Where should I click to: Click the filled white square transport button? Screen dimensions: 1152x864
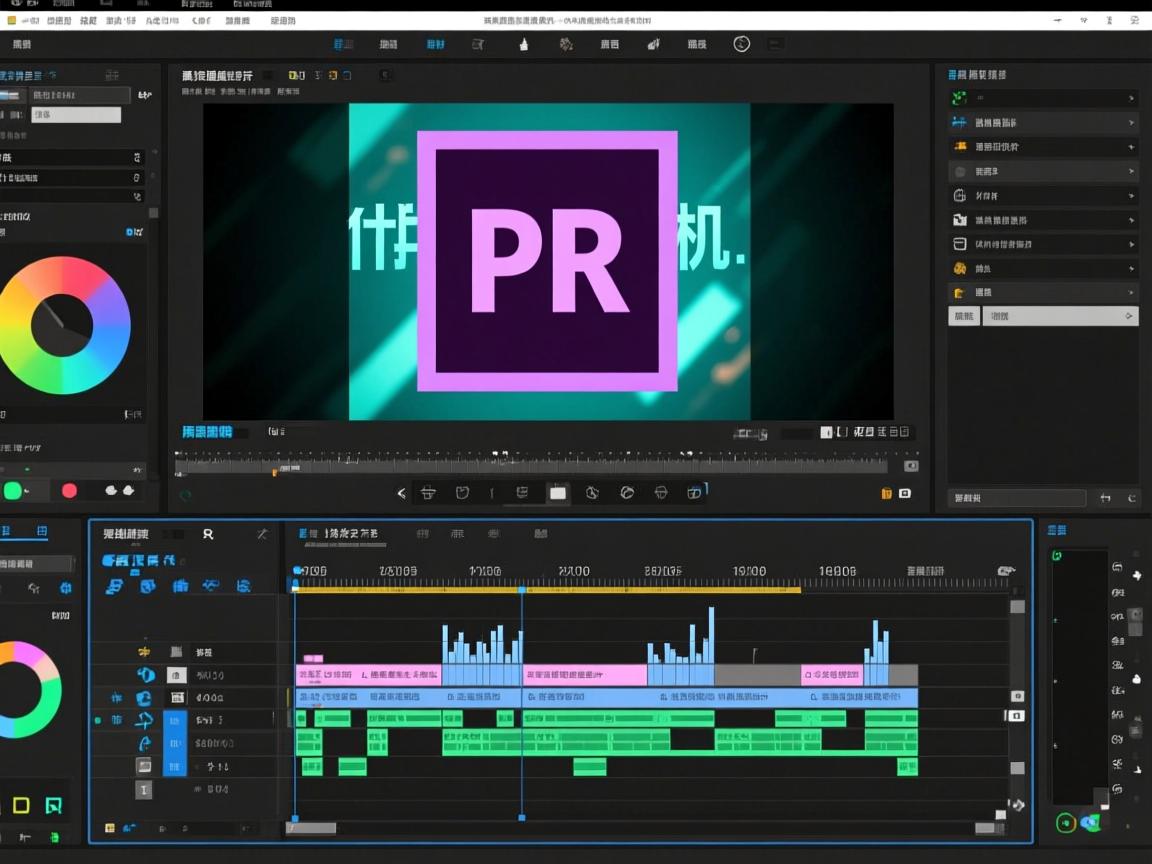click(x=558, y=493)
